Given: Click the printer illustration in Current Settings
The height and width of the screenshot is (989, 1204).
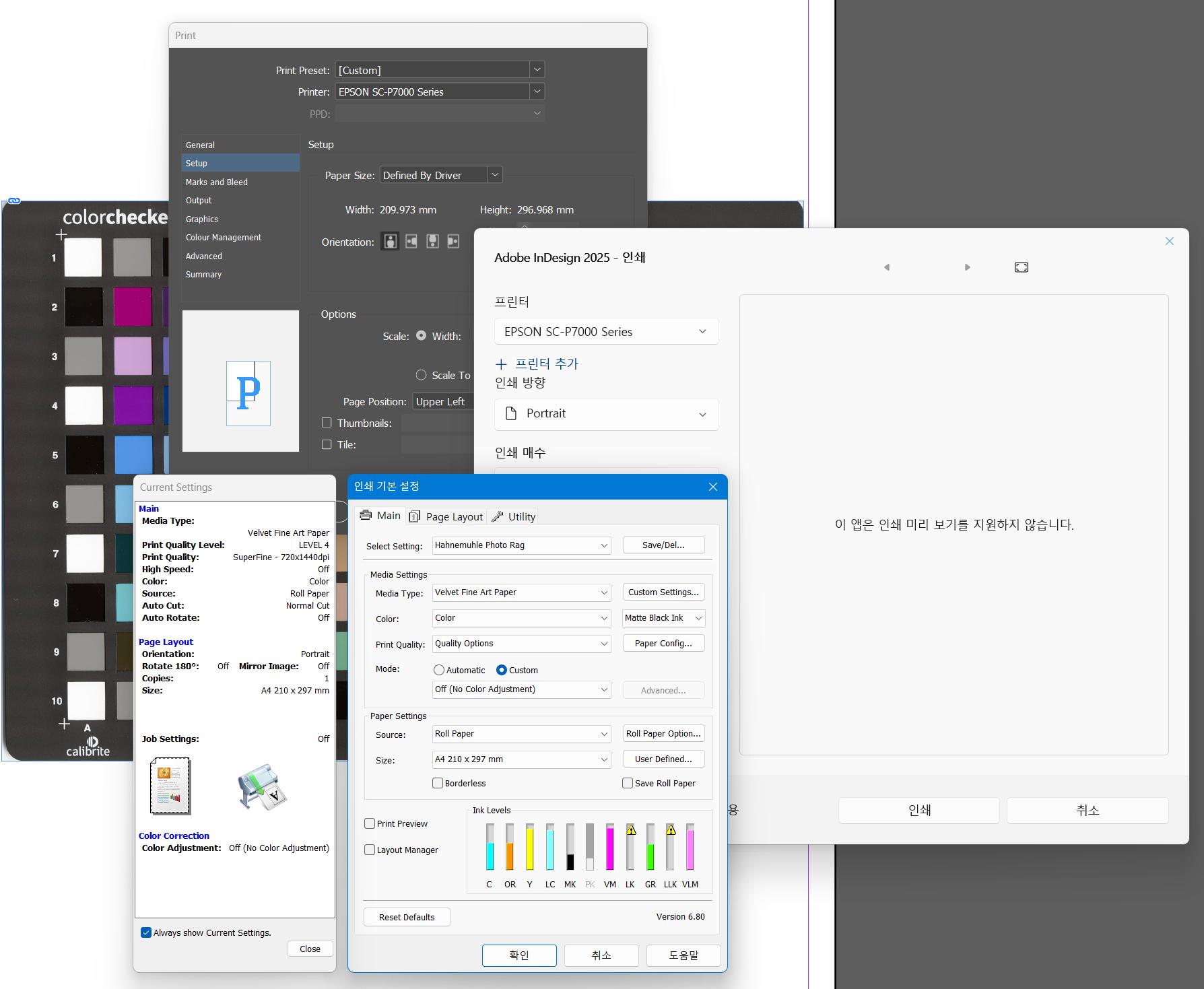Looking at the screenshot, I should coord(262,786).
